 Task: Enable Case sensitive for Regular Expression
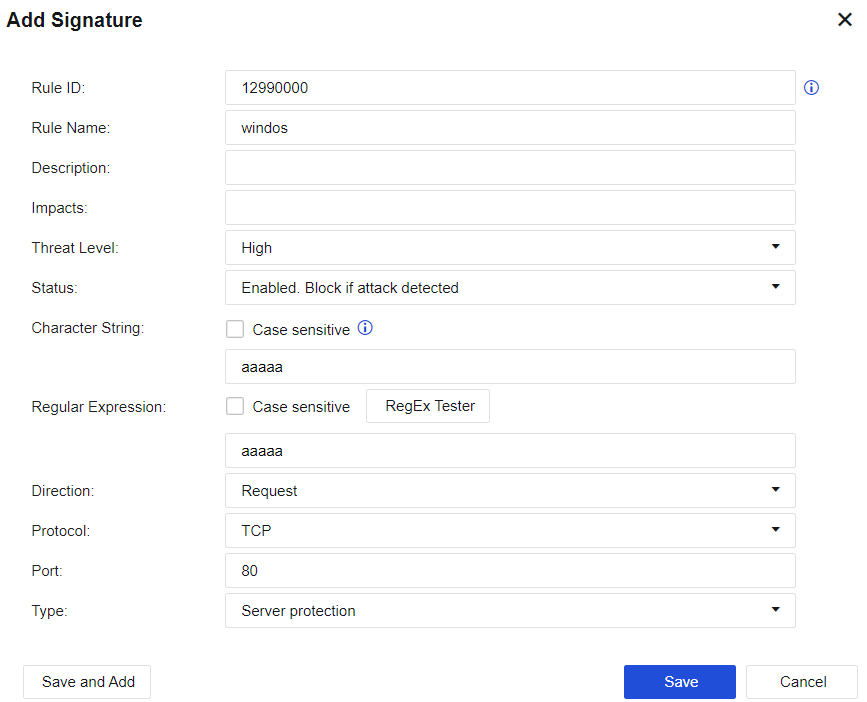[x=235, y=407]
